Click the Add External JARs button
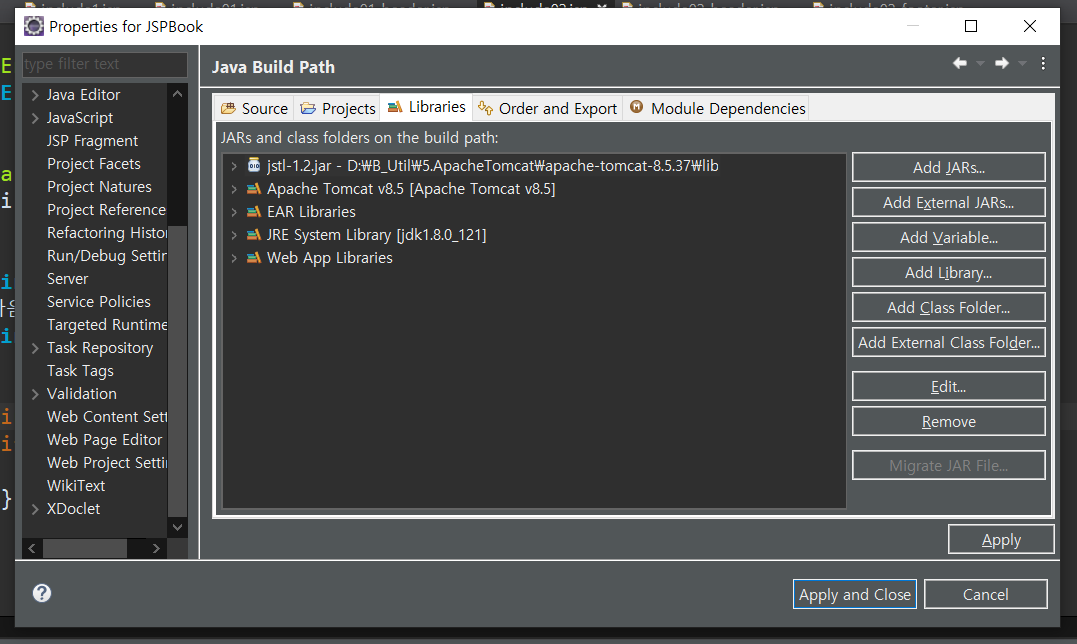The width and height of the screenshot is (1077, 644). 947,202
